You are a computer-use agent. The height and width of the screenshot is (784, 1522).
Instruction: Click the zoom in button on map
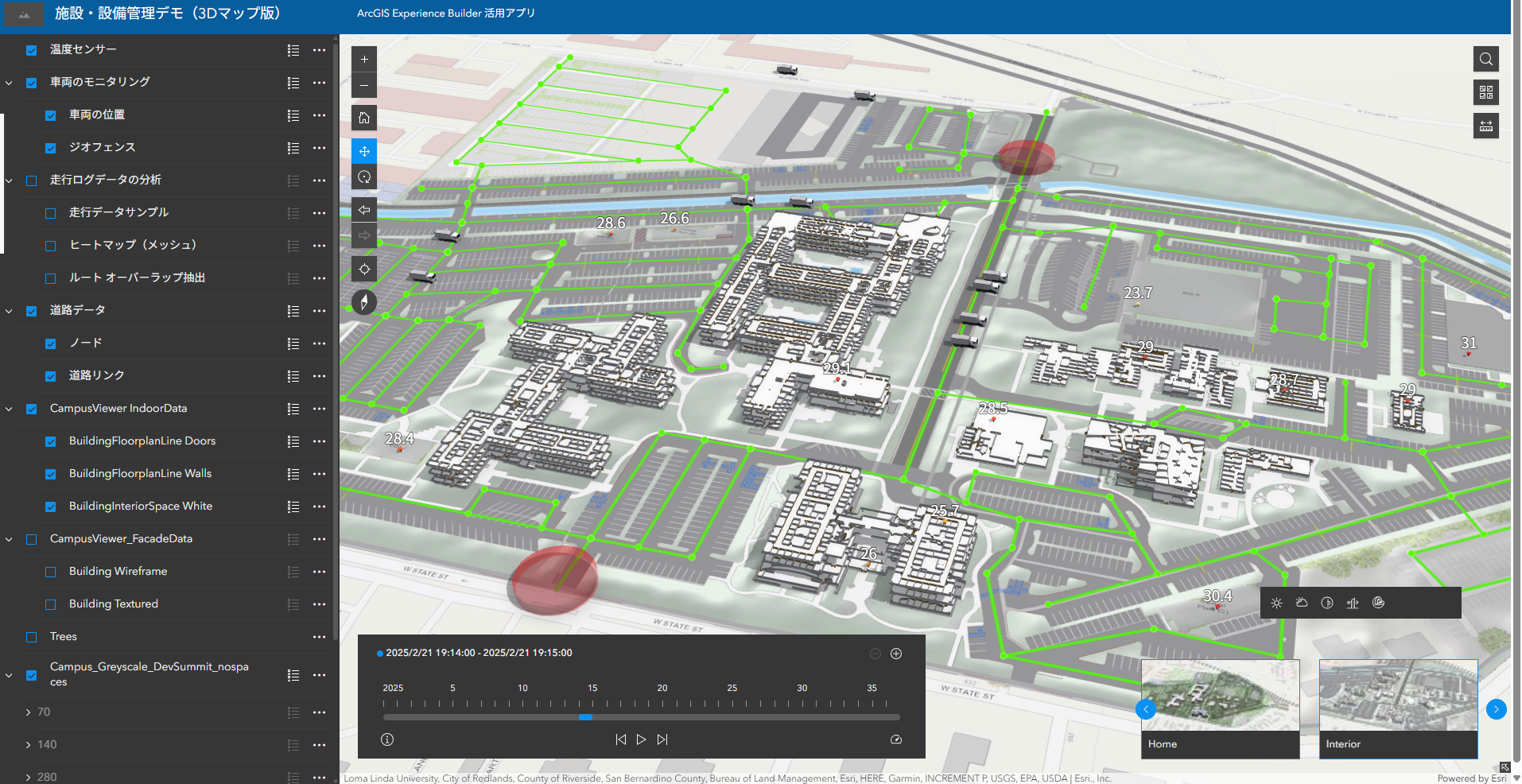[x=364, y=60]
